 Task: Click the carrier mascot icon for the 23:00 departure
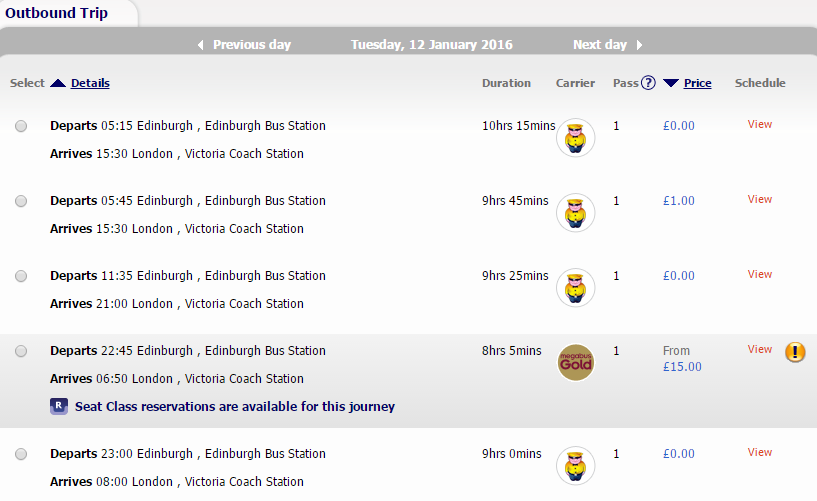576,466
